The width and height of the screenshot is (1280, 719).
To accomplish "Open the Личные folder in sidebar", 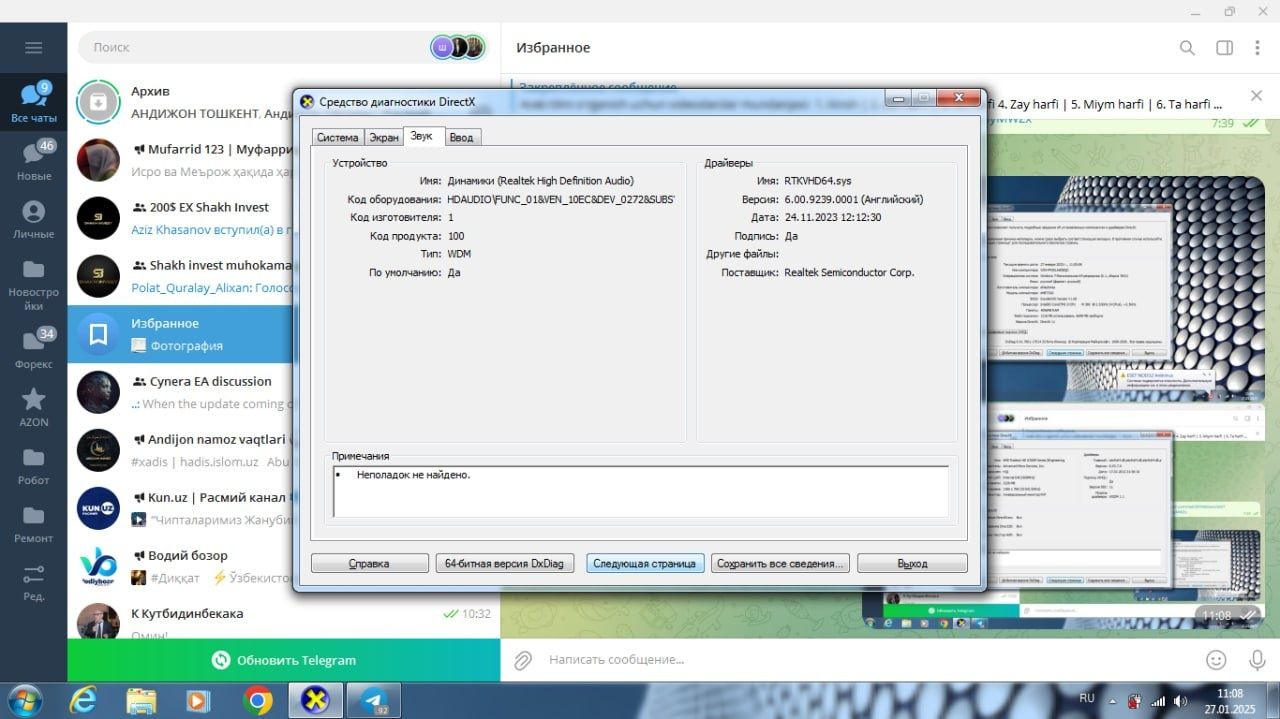I will [x=34, y=219].
